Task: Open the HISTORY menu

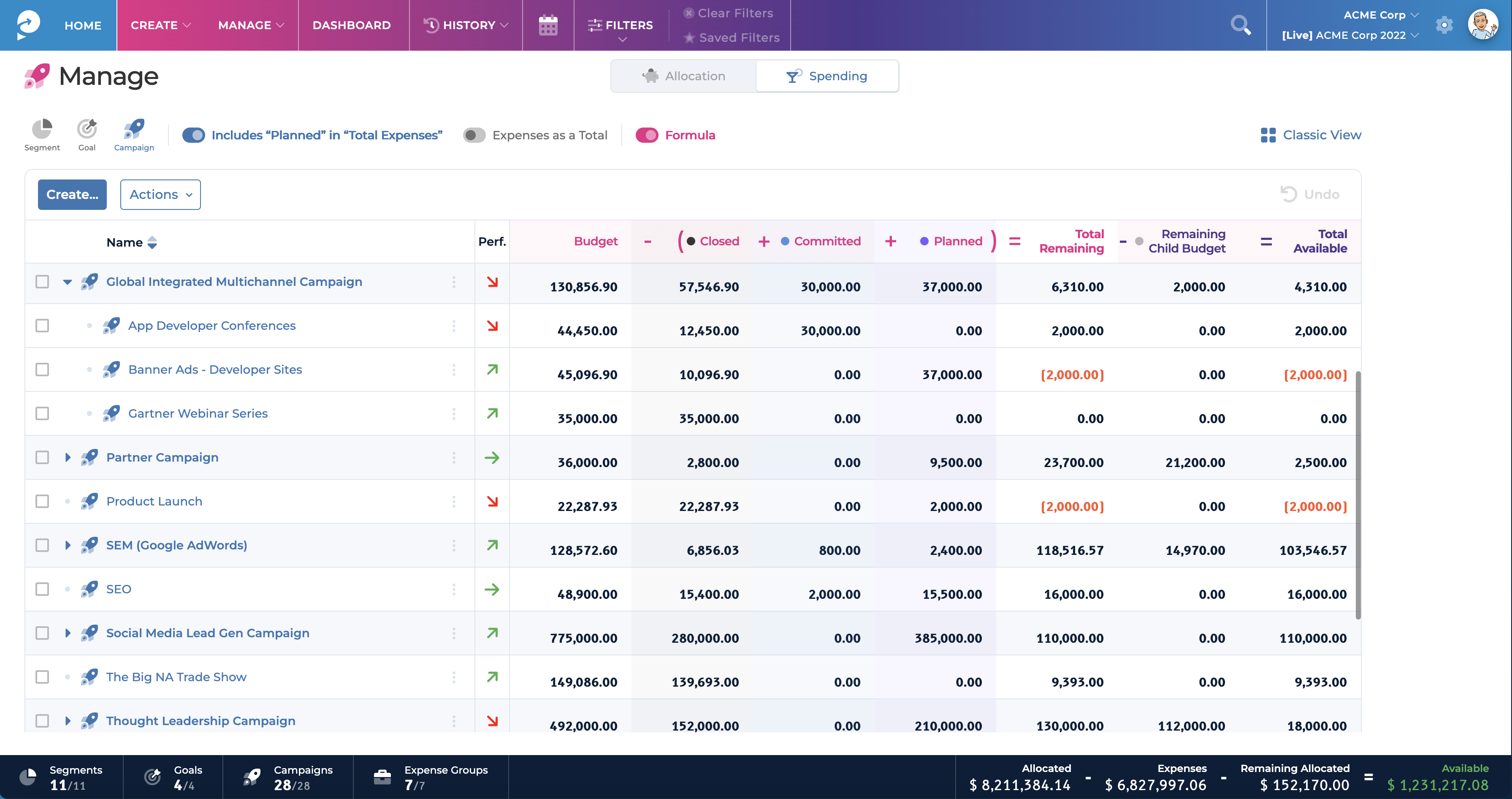Action: (x=466, y=25)
